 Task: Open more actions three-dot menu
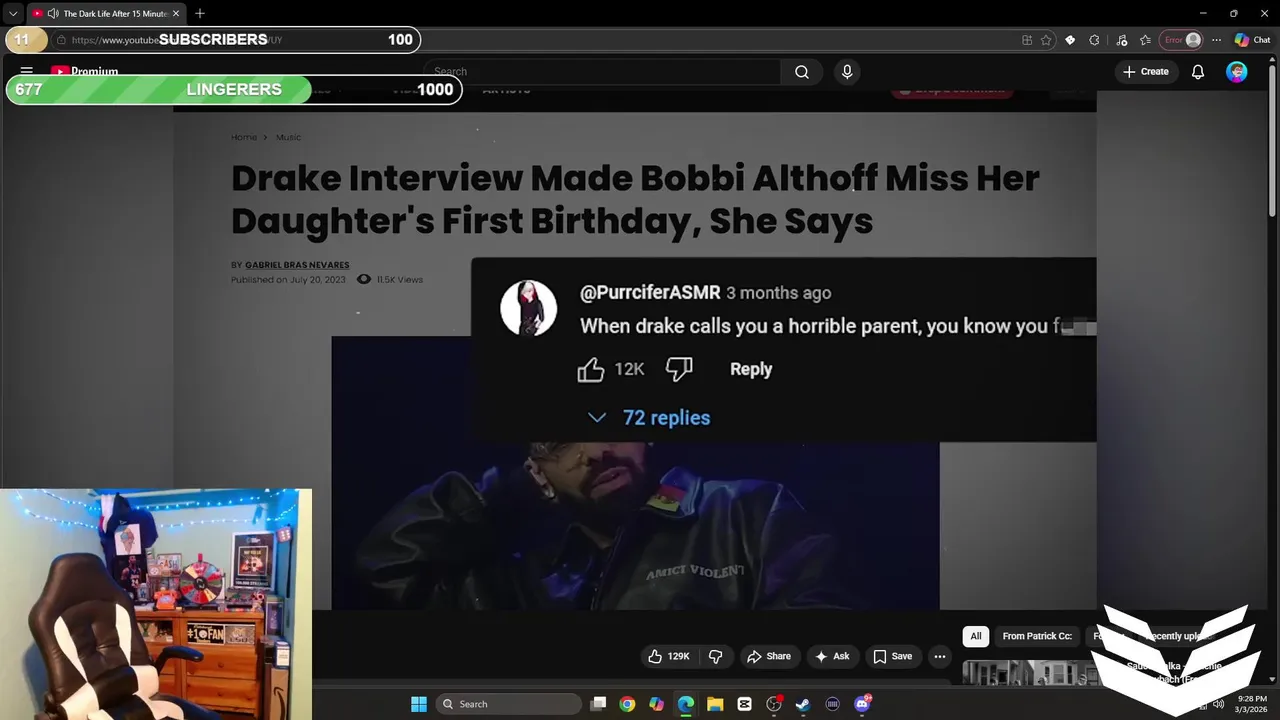coord(940,656)
